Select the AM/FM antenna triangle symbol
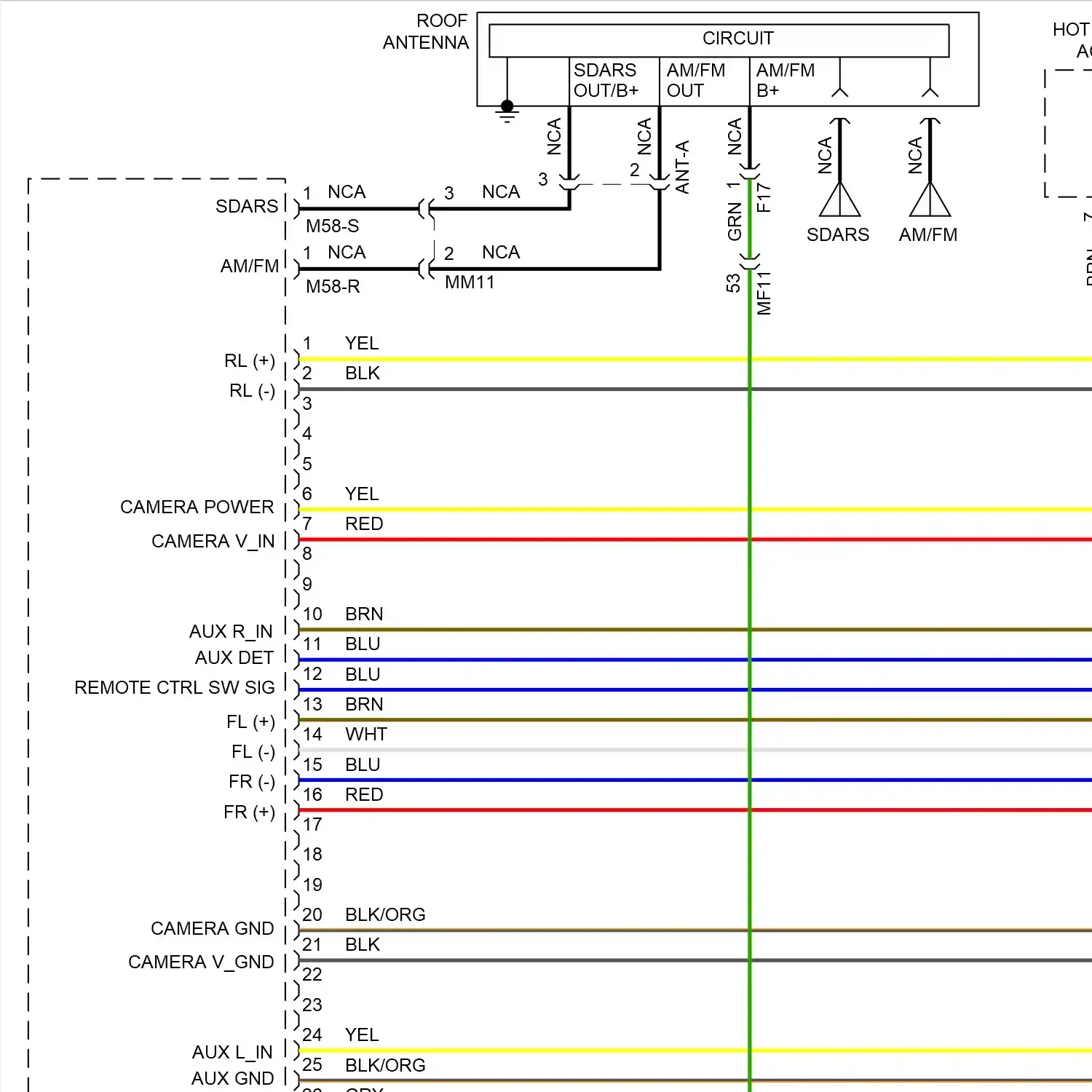Screen dimensions: 1092x1092 930,199
